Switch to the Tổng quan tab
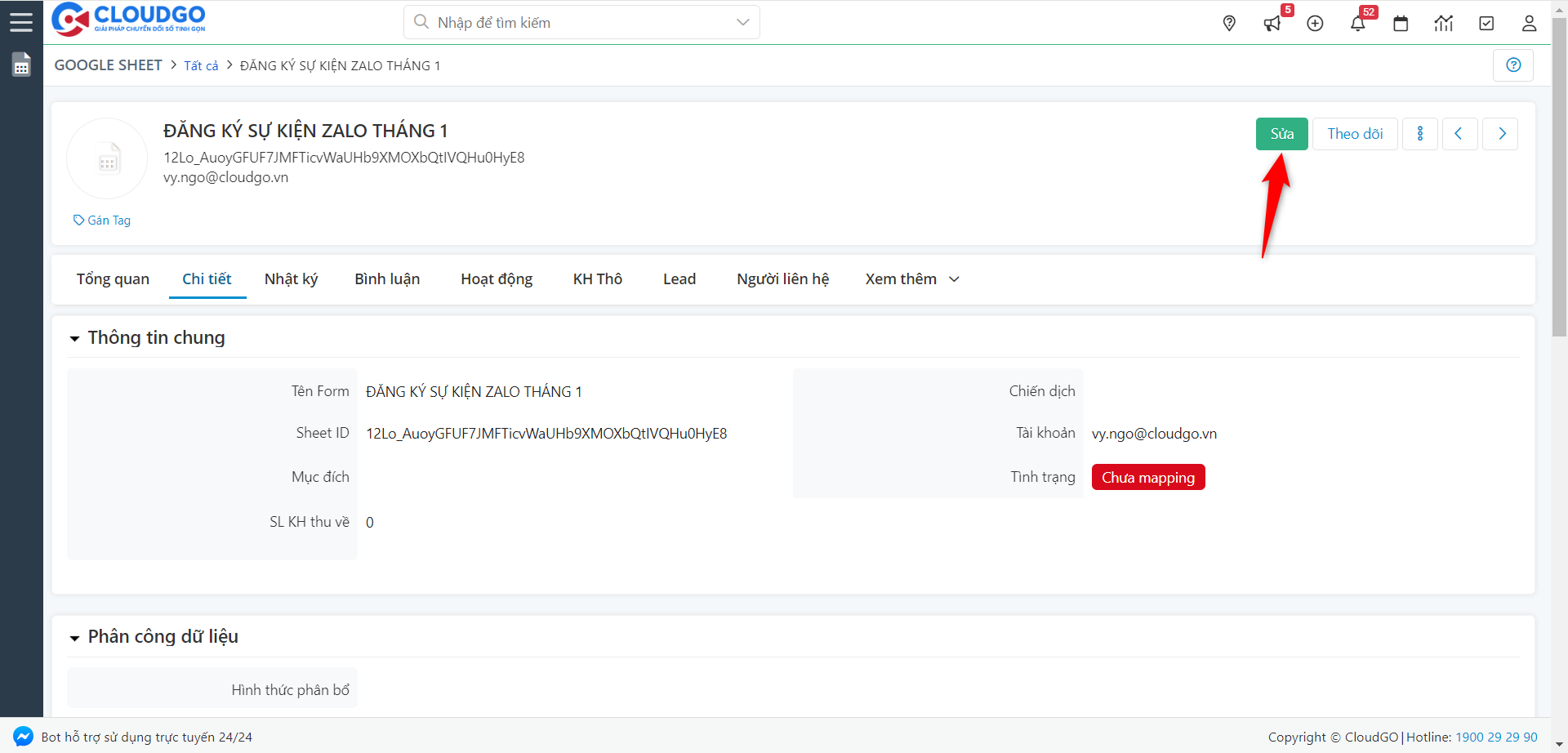1568x753 pixels. pos(113,279)
